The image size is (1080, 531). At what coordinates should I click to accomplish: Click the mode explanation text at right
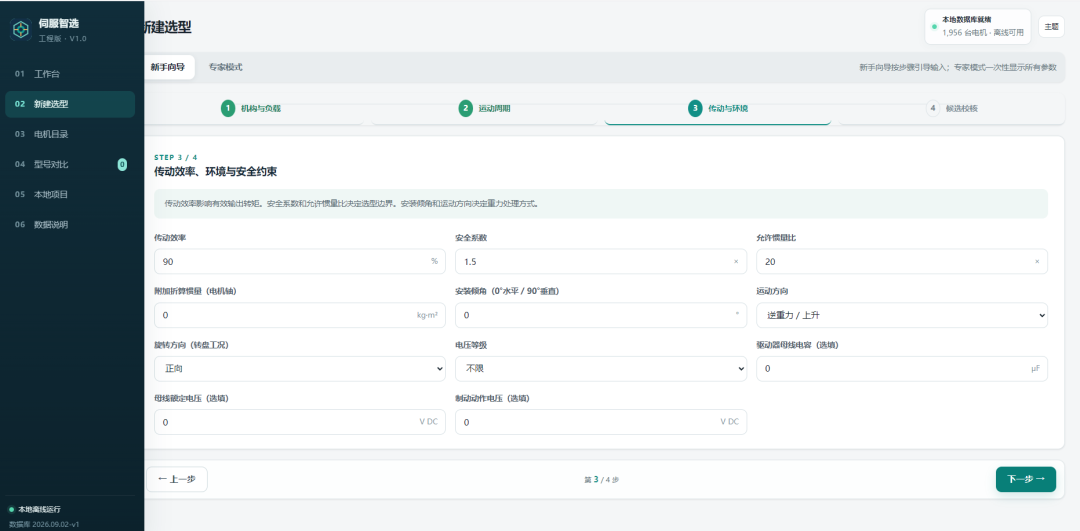pyautogui.click(x=957, y=67)
